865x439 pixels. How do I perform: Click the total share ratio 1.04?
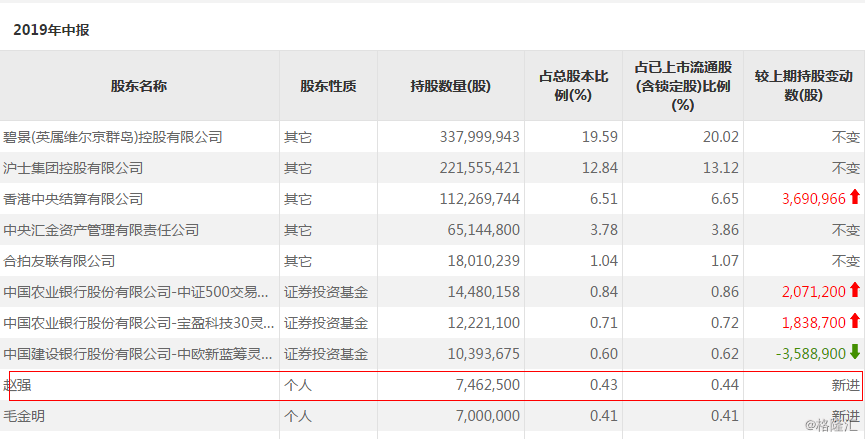[x=604, y=261]
